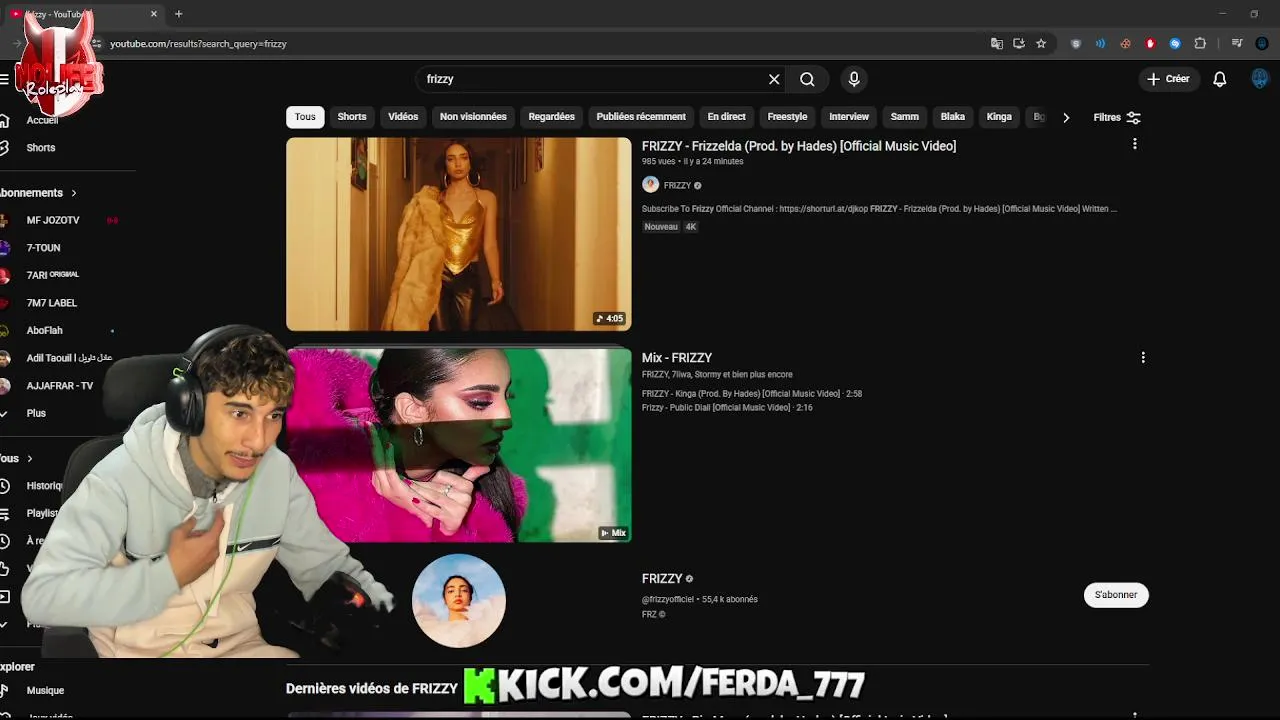This screenshot has height=720, width=1280.
Task: Open the Extensions puzzle-piece menu
Action: pyautogui.click(x=1200, y=44)
